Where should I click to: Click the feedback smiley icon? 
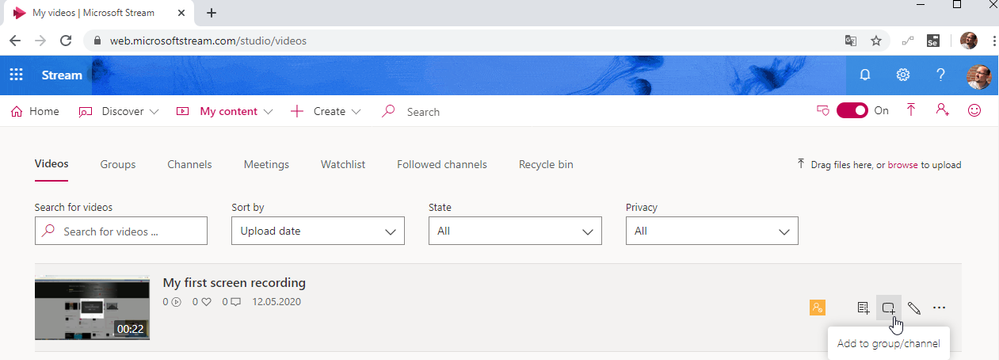(x=974, y=110)
